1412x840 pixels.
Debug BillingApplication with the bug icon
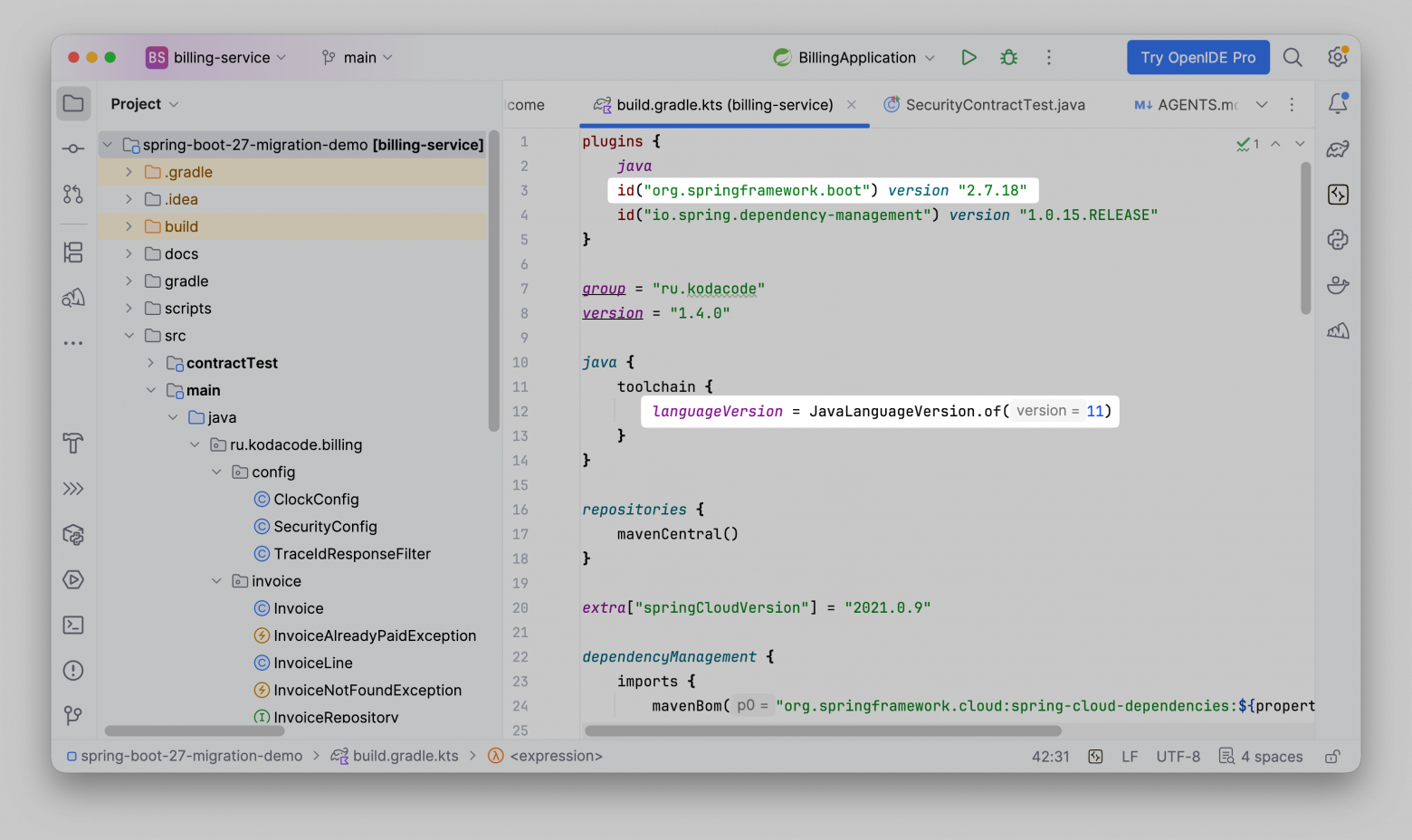pyautogui.click(x=1008, y=57)
